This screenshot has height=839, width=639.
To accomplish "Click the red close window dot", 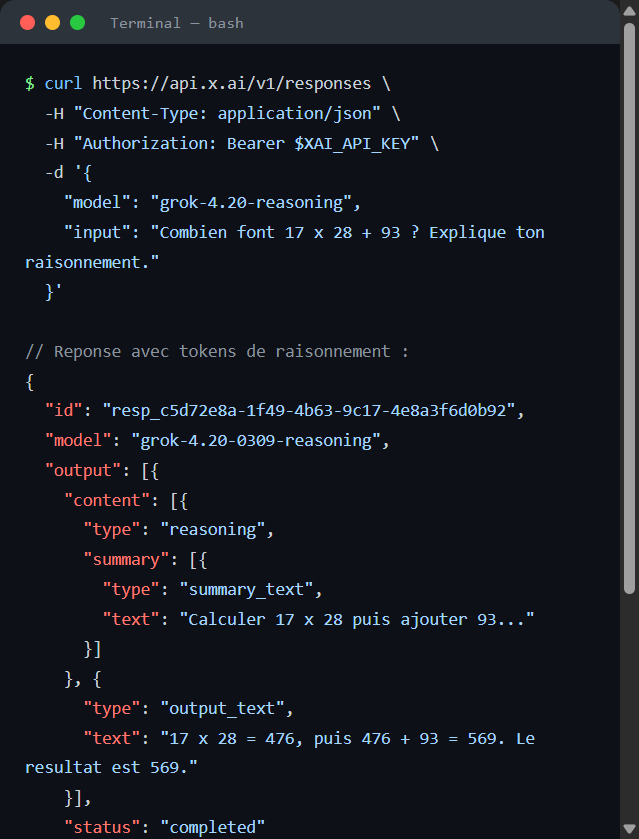I will (27, 22).
